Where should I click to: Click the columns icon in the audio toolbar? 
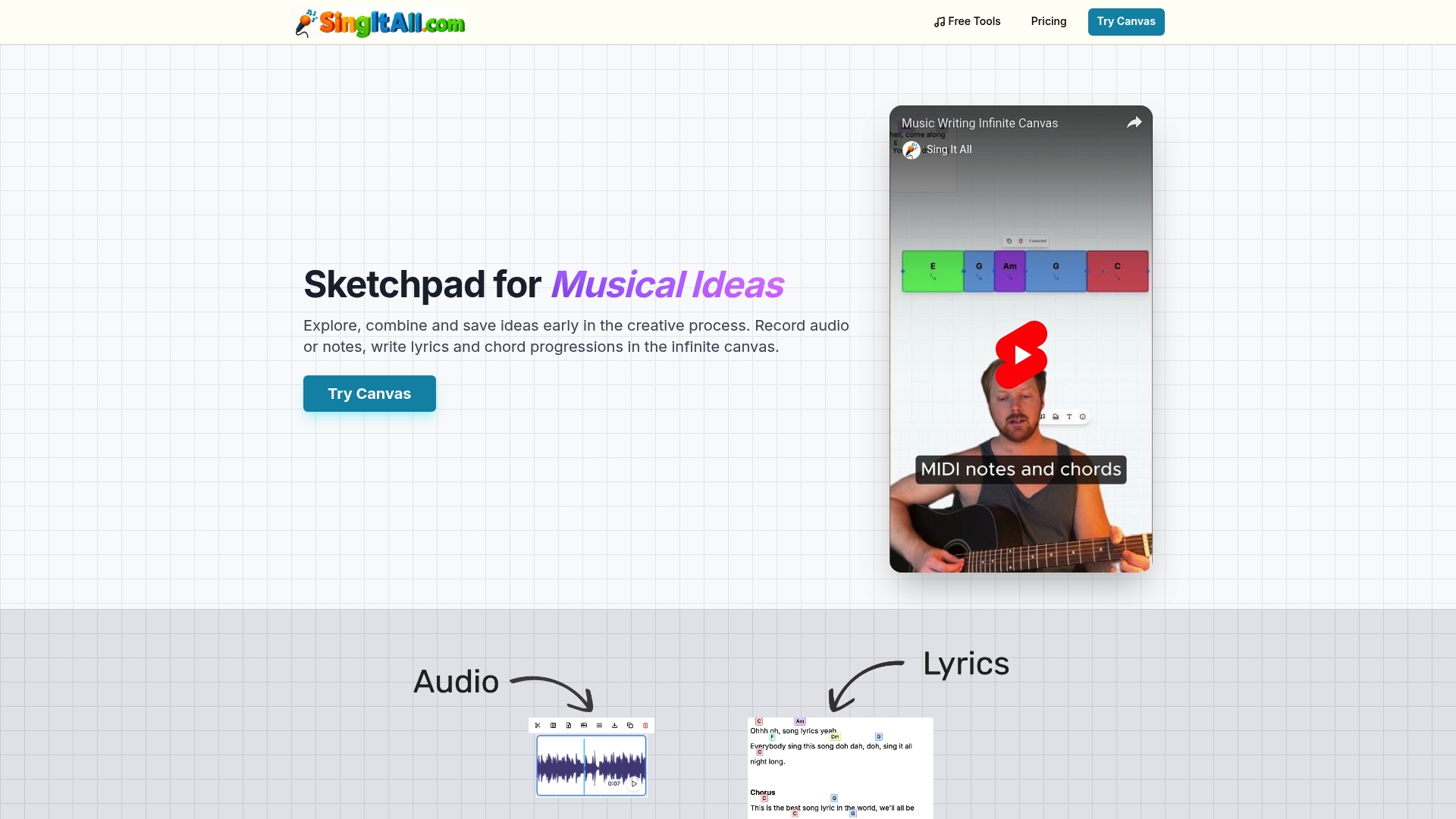553,726
